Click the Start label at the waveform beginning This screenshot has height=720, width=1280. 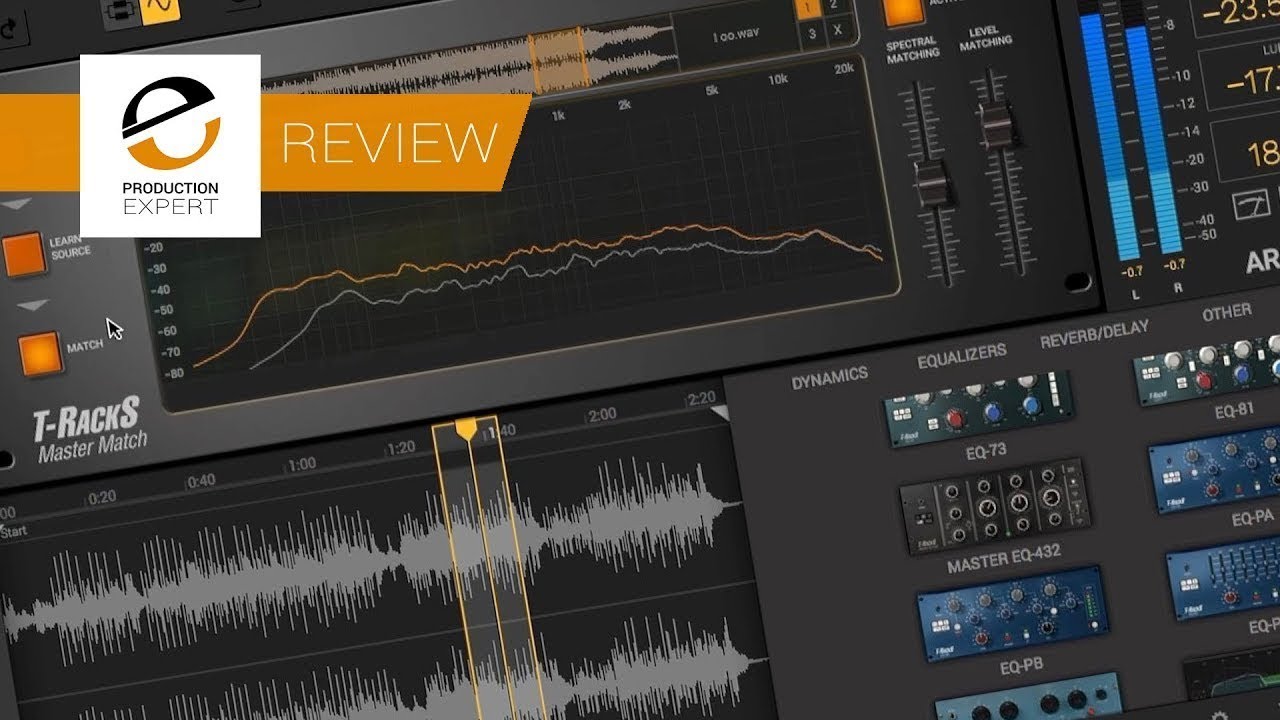click(13, 531)
